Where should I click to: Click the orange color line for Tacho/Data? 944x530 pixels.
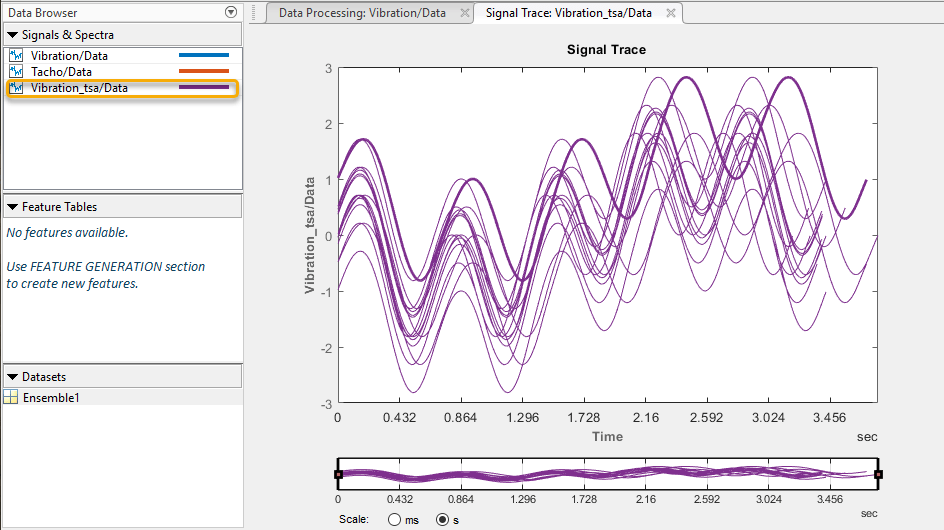coord(204,71)
